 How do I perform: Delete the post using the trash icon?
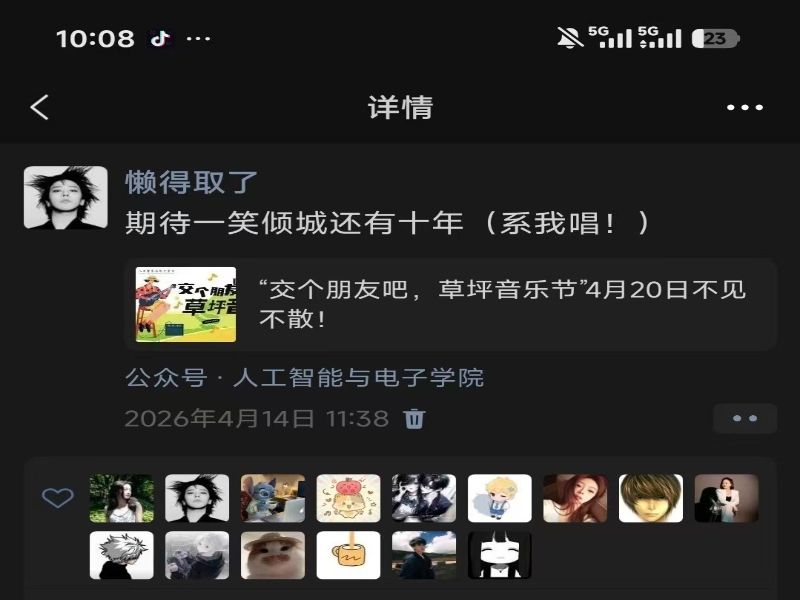414,419
